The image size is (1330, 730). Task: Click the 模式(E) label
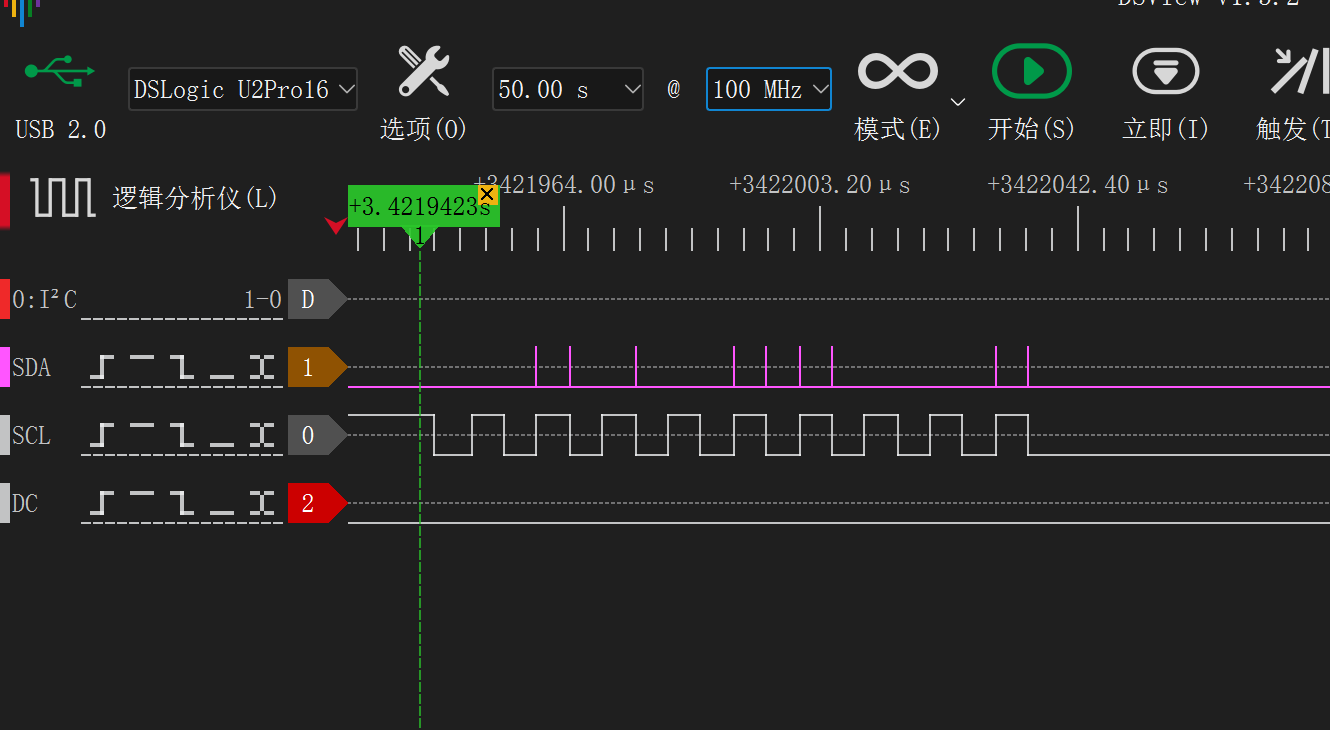click(x=898, y=129)
